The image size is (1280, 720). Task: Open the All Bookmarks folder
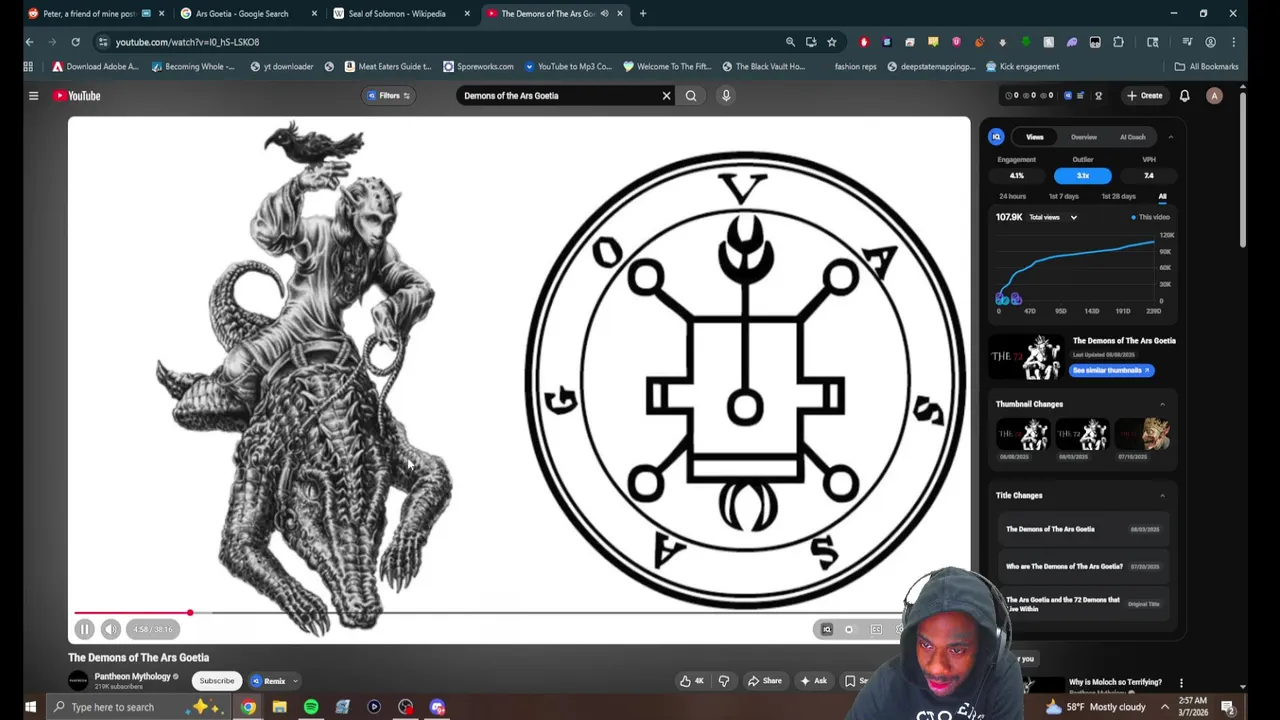[x=1206, y=67]
